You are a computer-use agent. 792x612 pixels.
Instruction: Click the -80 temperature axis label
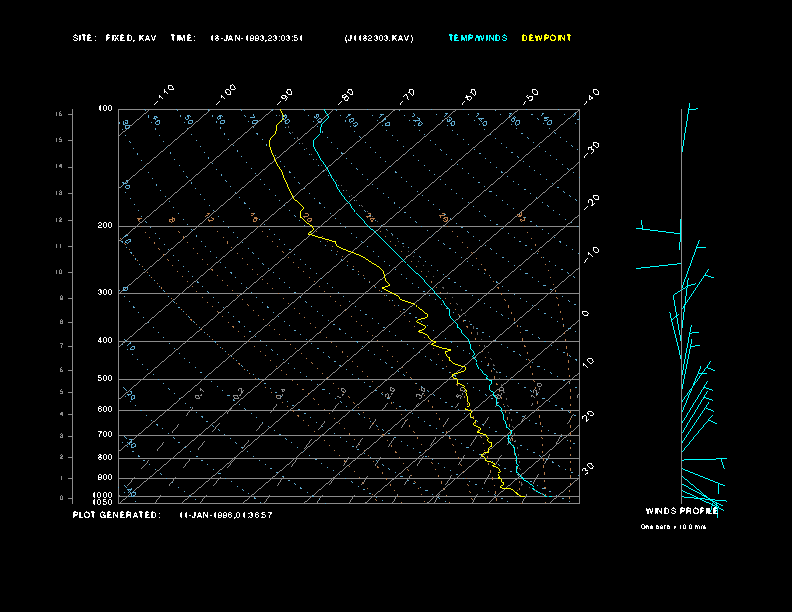point(347,96)
